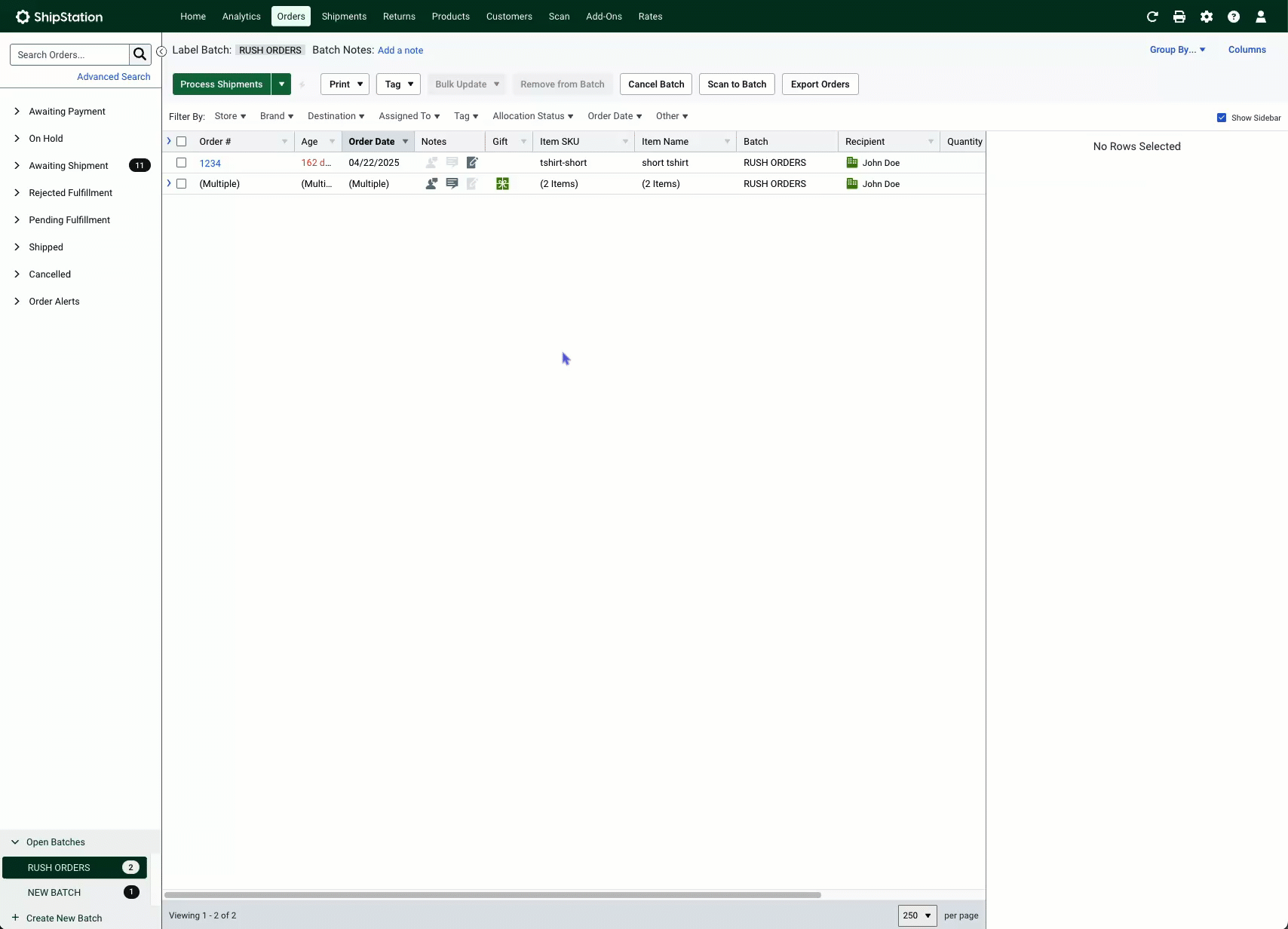Image resolution: width=1288 pixels, height=929 pixels.
Task: Open the 250 per page dropdown
Action: (x=916, y=915)
